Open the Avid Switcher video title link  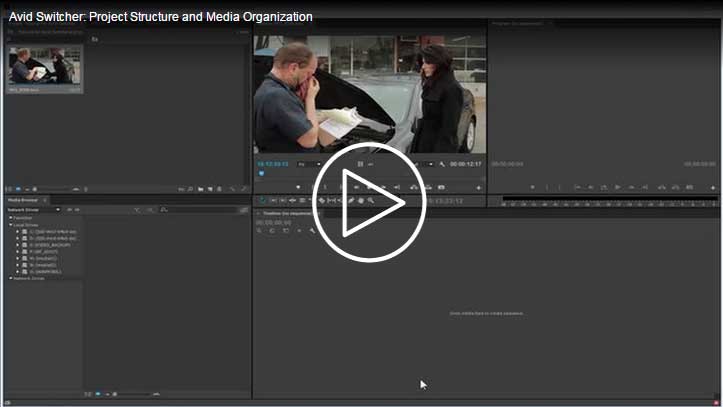click(x=160, y=17)
